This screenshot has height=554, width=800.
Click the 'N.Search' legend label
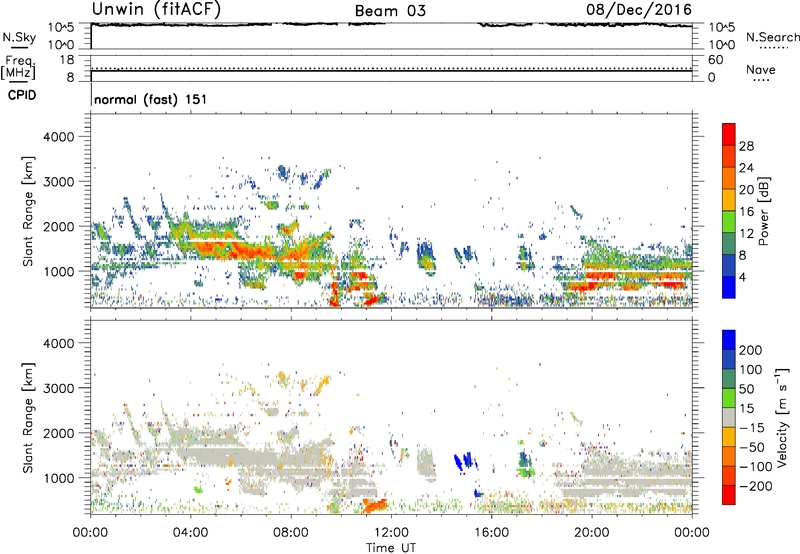click(772, 37)
